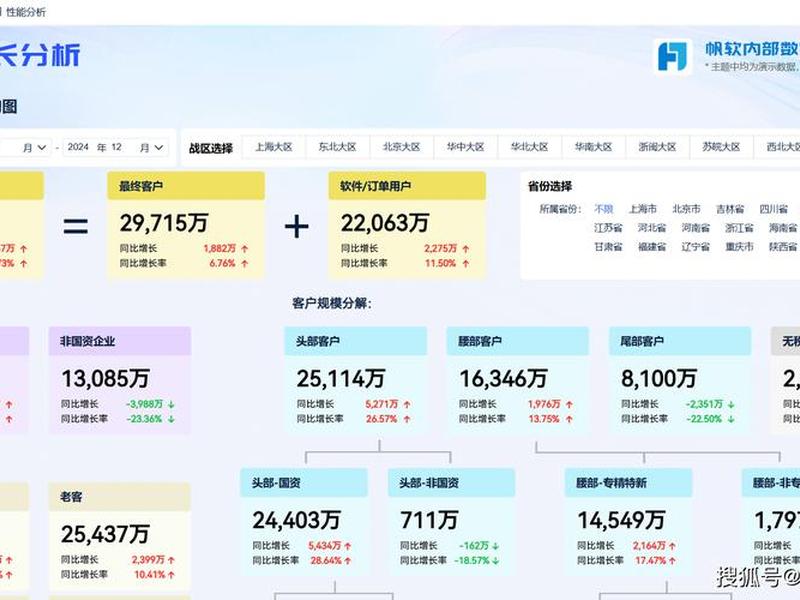This screenshot has width=800, height=600.
Task: Click the -22.50% growth rate in 尾部客户
Action: click(x=704, y=419)
